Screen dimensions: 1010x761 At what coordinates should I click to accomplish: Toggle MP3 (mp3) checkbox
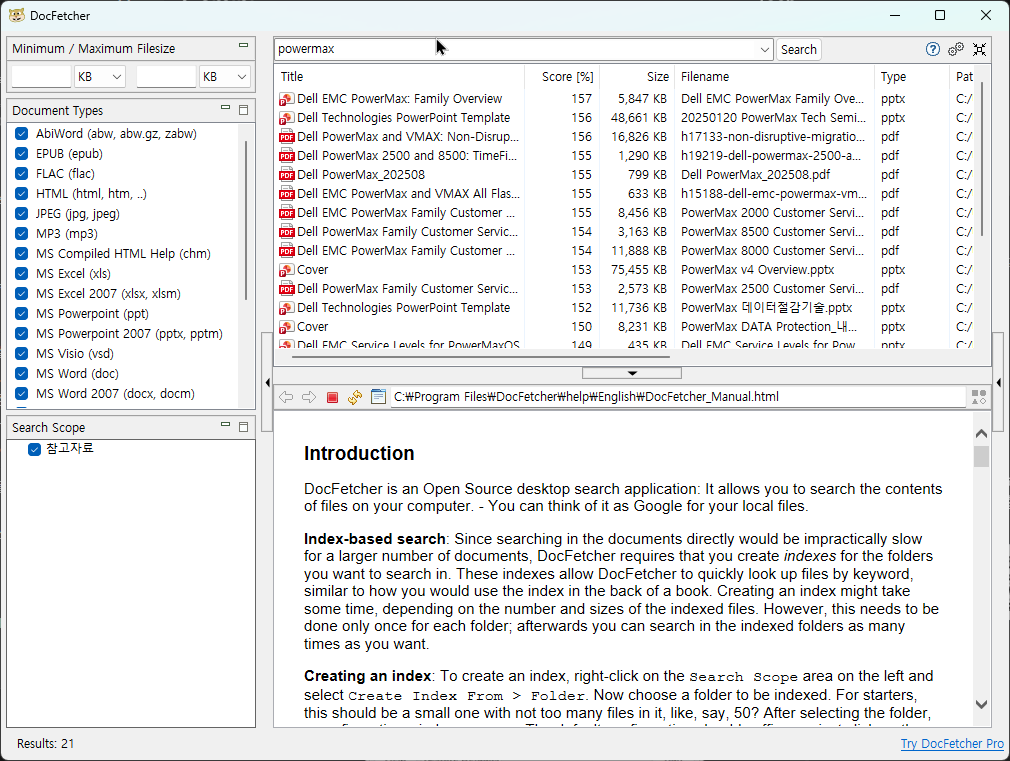pos(21,234)
